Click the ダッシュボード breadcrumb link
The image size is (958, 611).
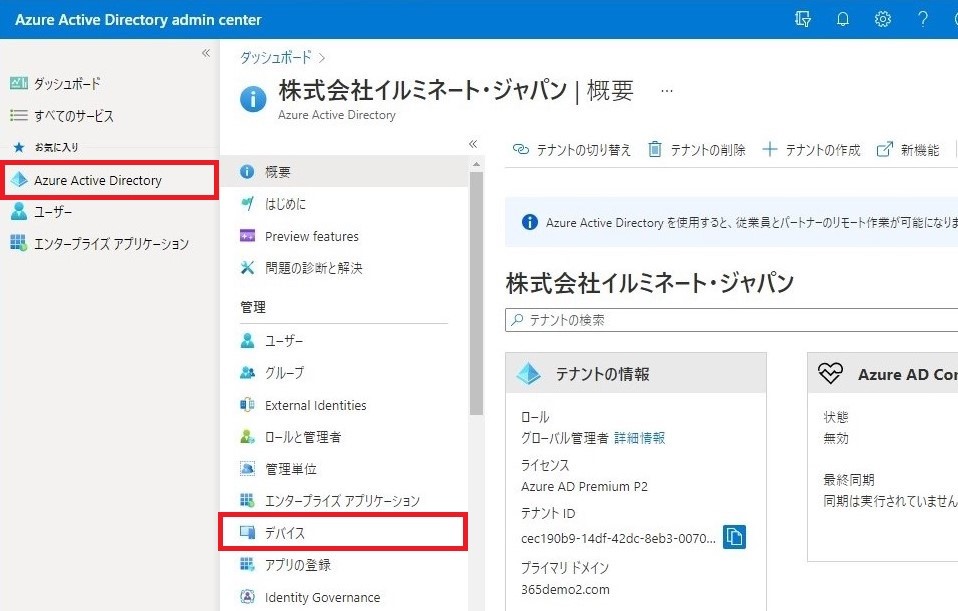[x=276, y=57]
